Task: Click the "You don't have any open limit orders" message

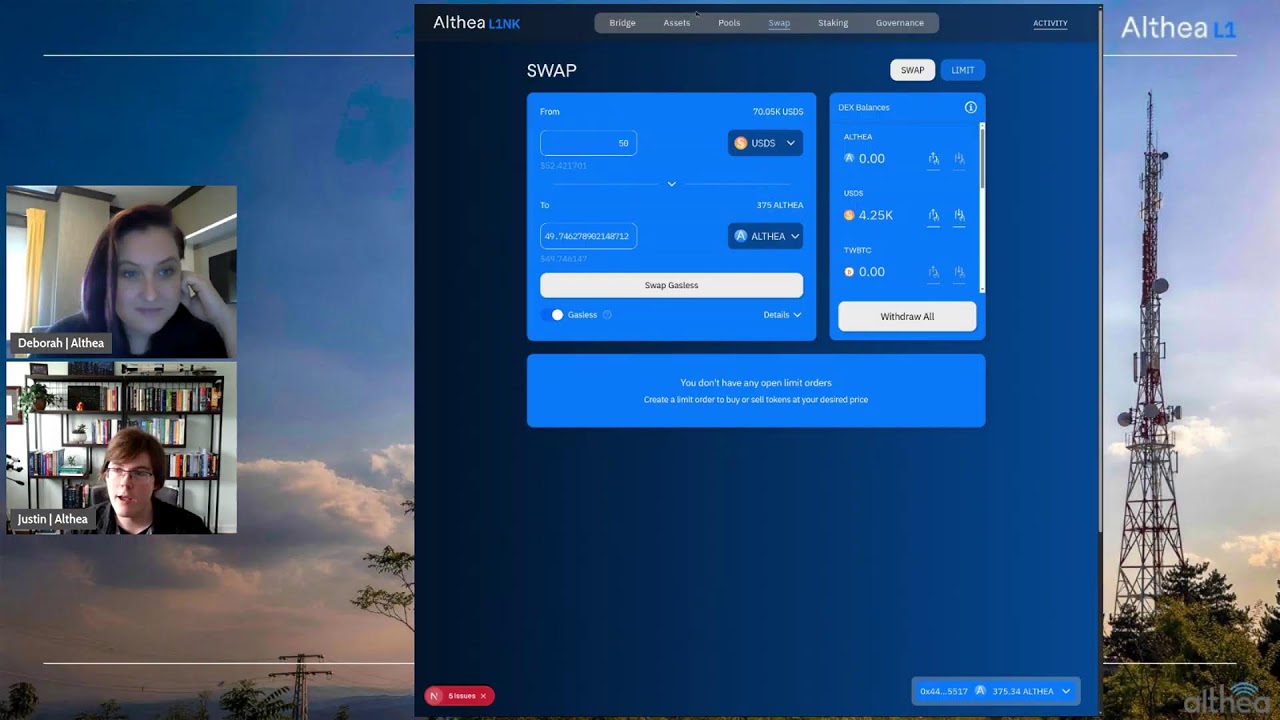Action: point(756,383)
